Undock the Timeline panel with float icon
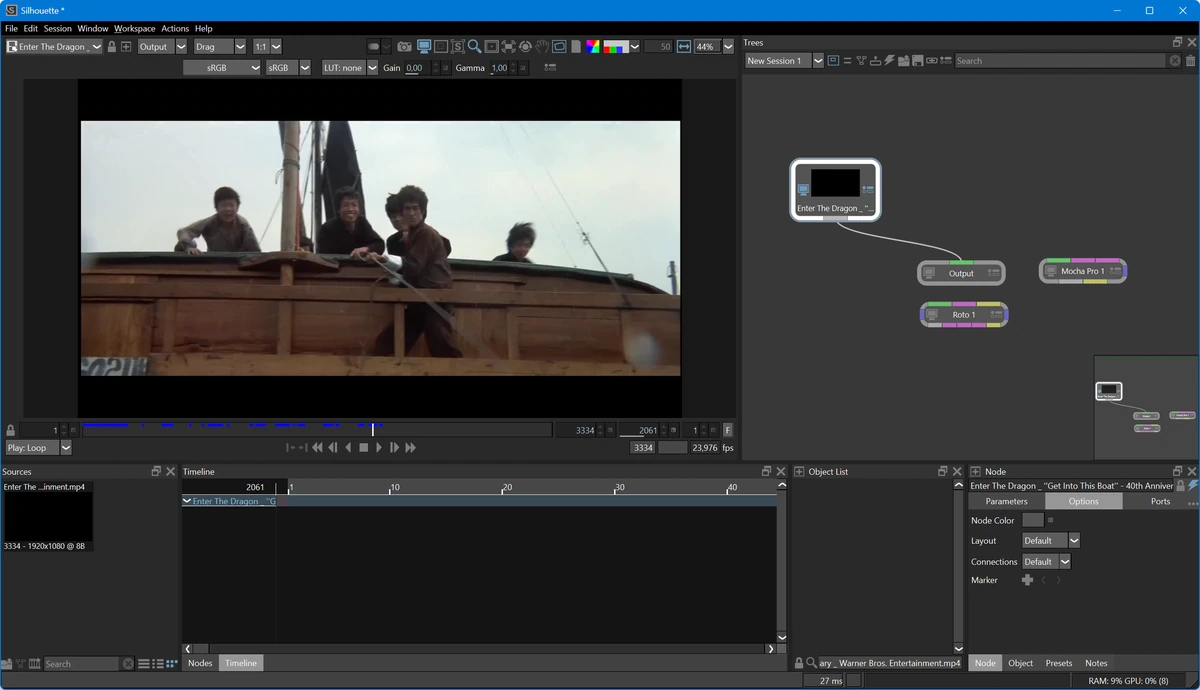This screenshot has width=1200, height=690. tap(767, 471)
